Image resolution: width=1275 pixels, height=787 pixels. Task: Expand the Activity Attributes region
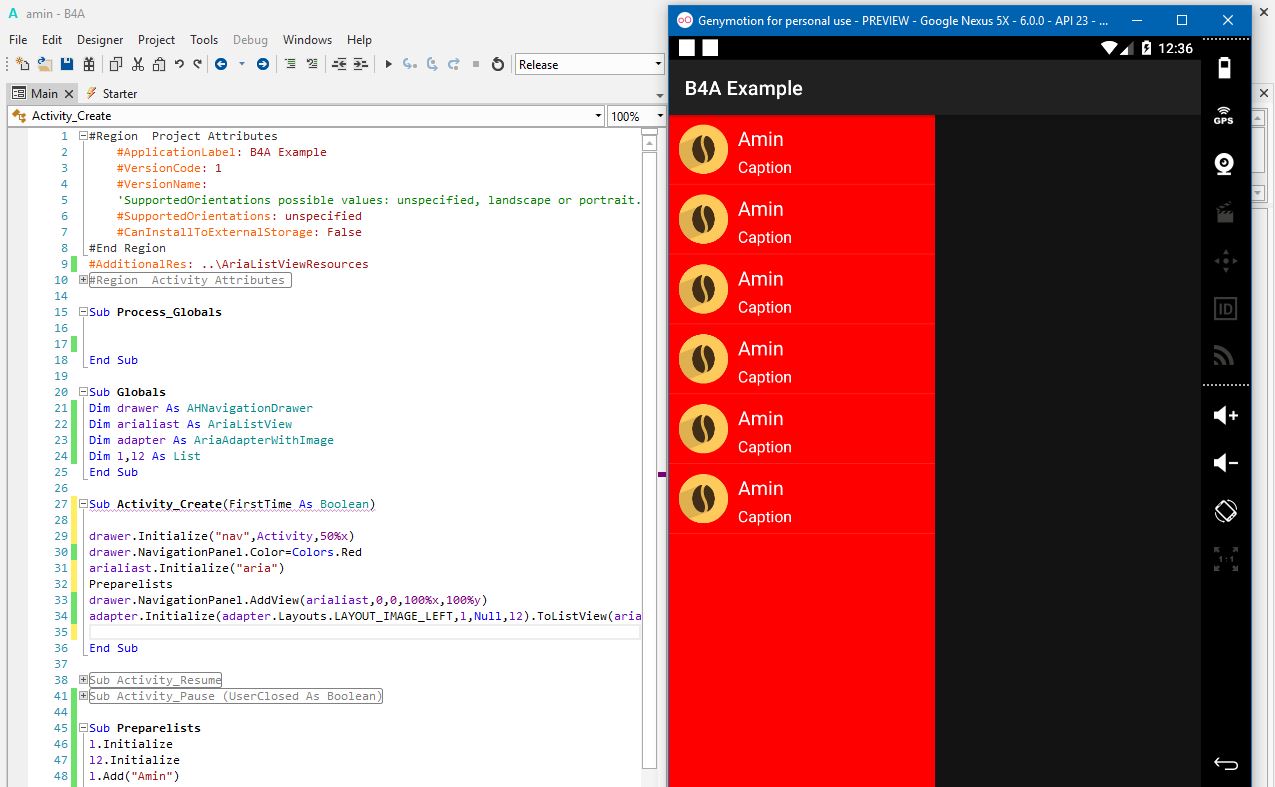point(83,280)
